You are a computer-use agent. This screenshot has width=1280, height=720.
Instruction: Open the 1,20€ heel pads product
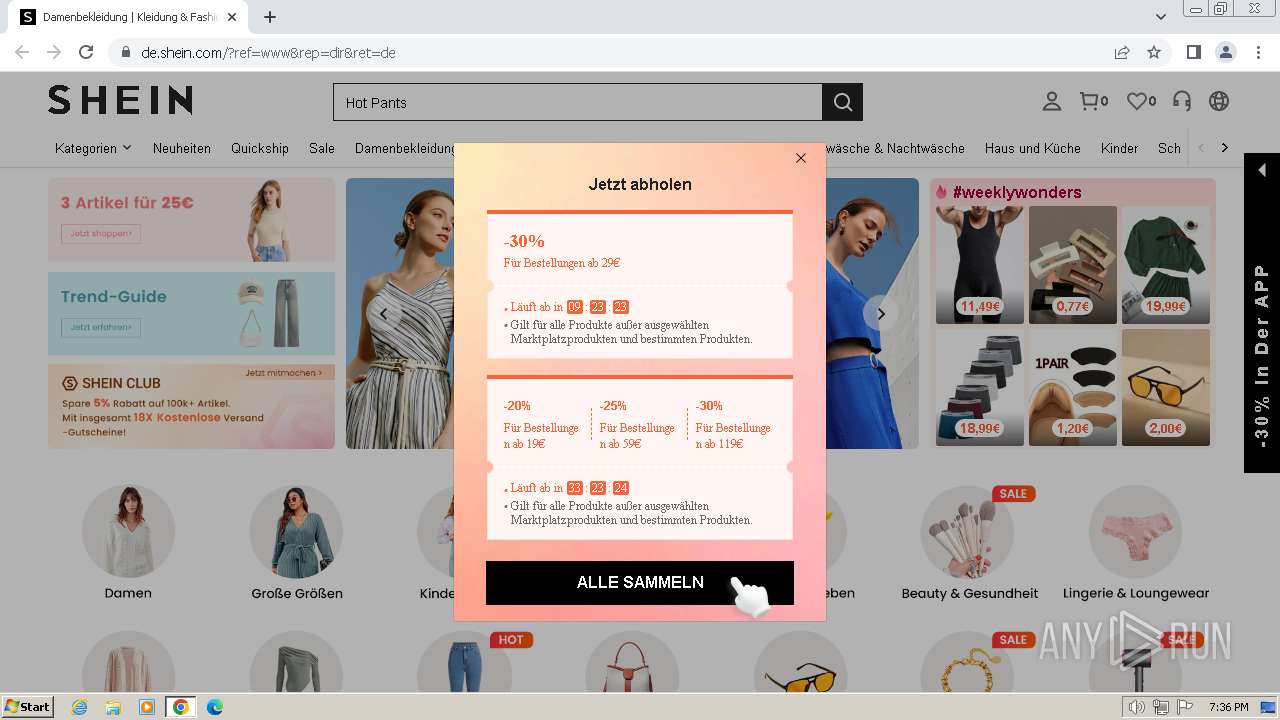click(x=1073, y=387)
